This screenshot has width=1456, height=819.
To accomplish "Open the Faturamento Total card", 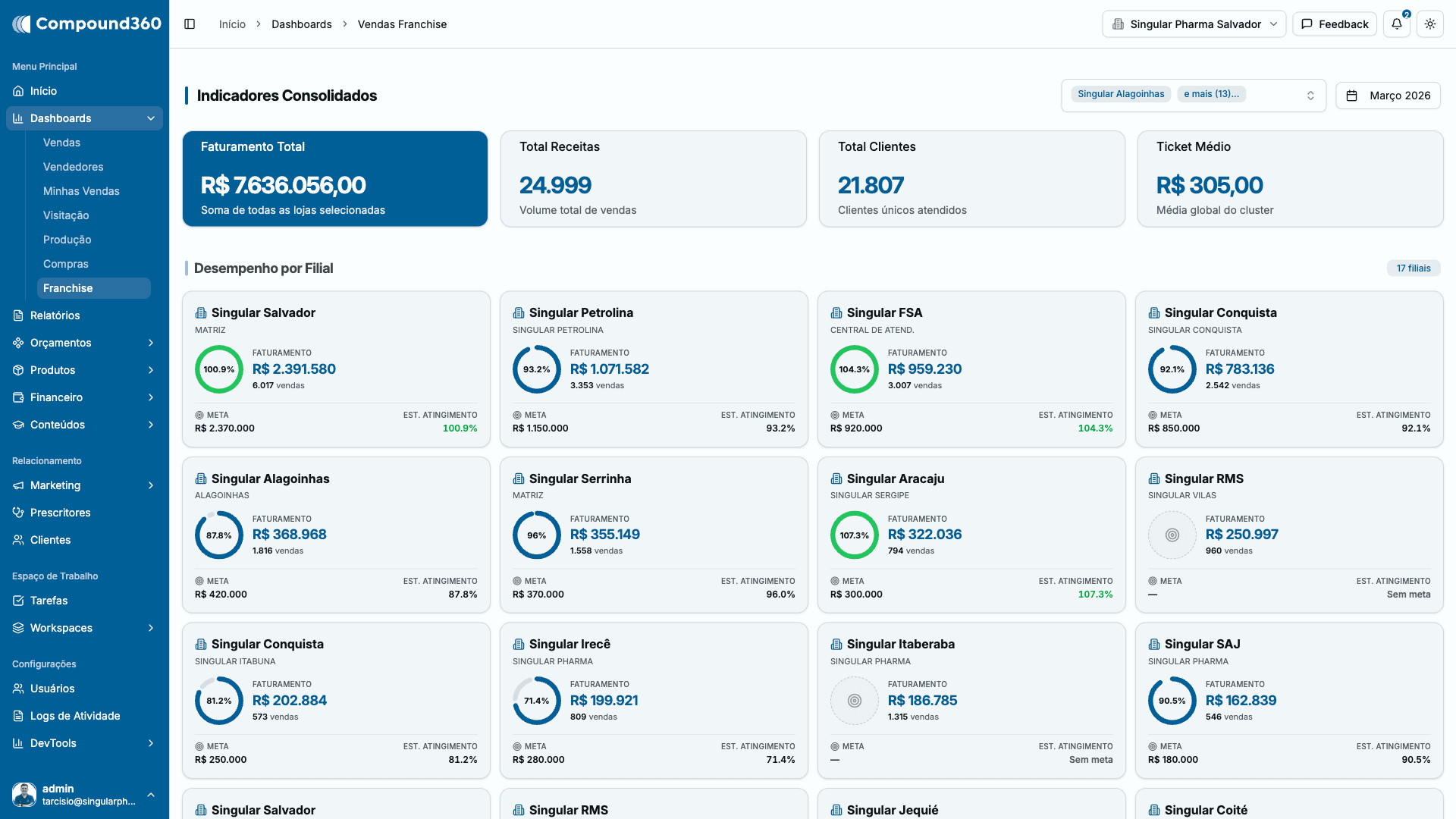I will click(x=335, y=179).
